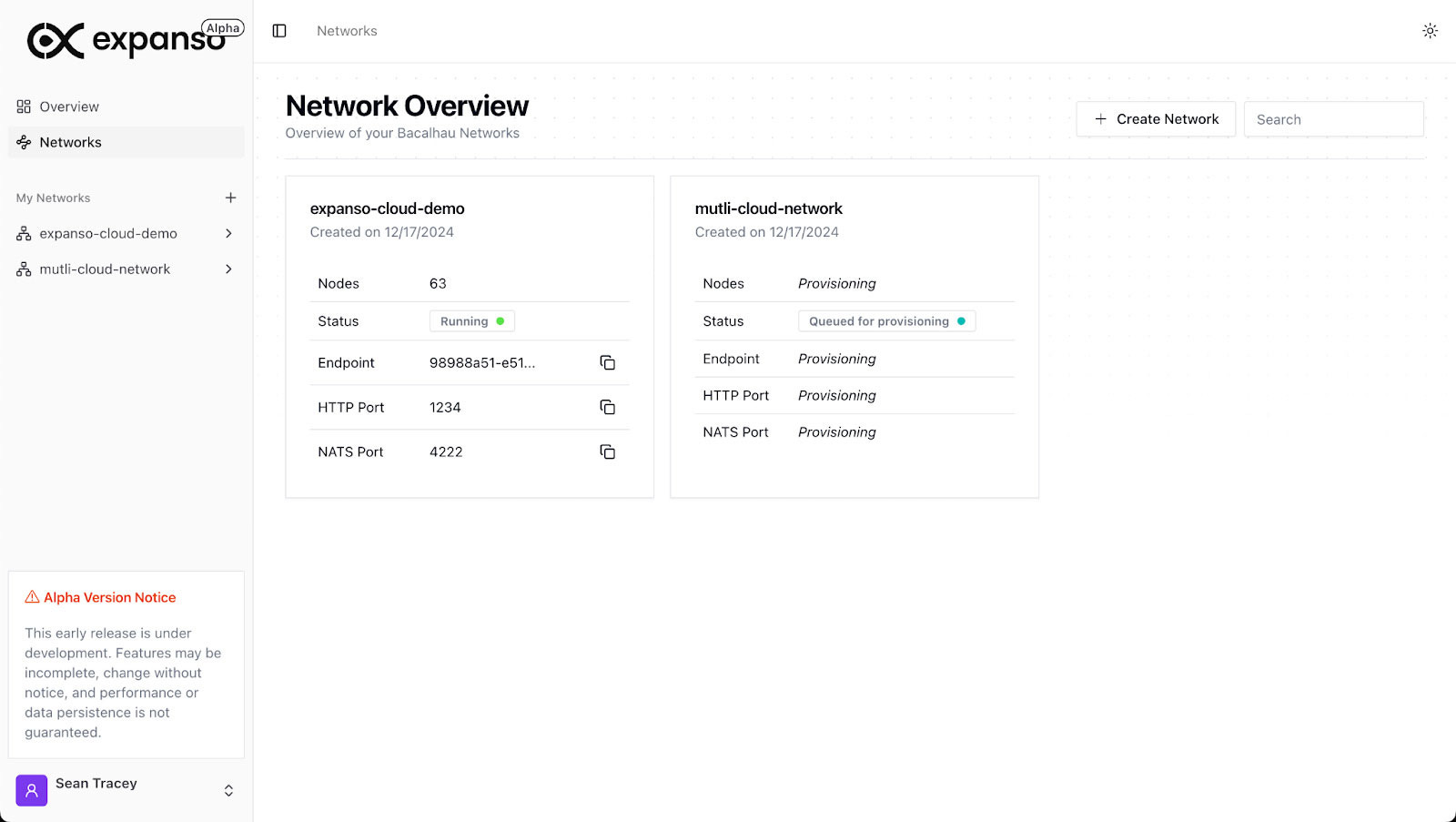This screenshot has width=1456, height=822.
Task: Click mutli-cloud-network Nodes Provisioning text
Action: [x=837, y=284]
